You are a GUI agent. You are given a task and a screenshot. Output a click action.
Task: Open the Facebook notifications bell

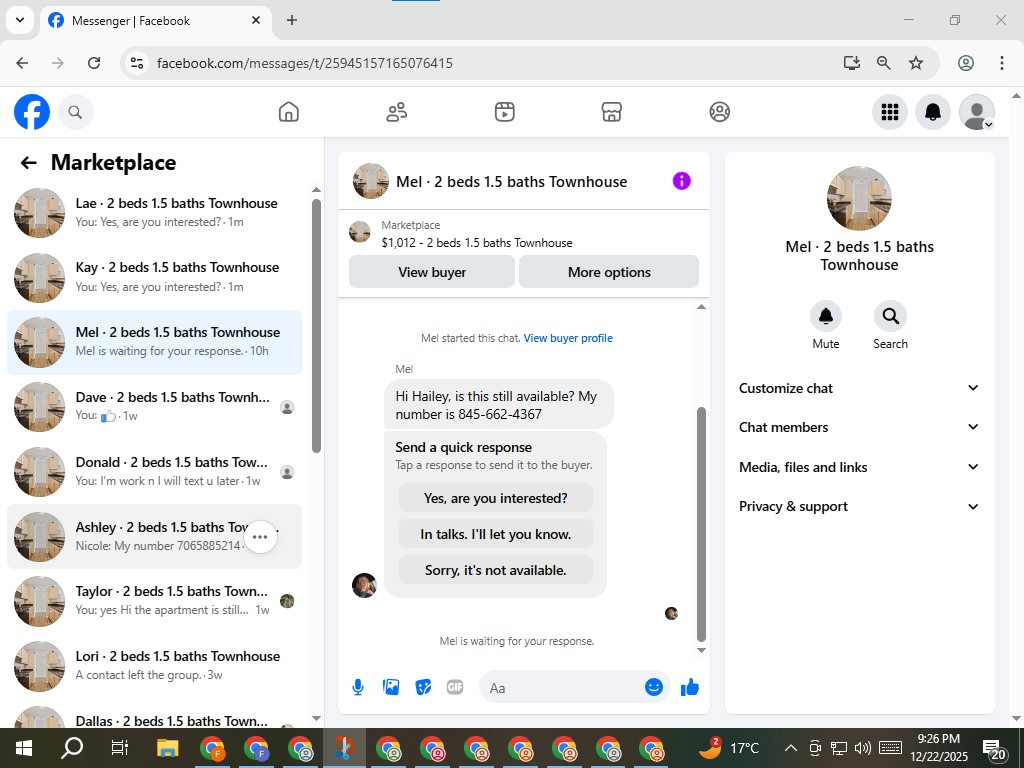point(933,112)
